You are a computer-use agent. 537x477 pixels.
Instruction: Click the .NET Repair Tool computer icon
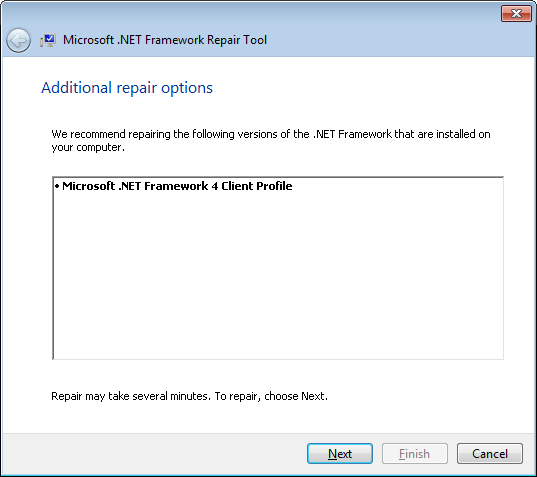coord(48,40)
